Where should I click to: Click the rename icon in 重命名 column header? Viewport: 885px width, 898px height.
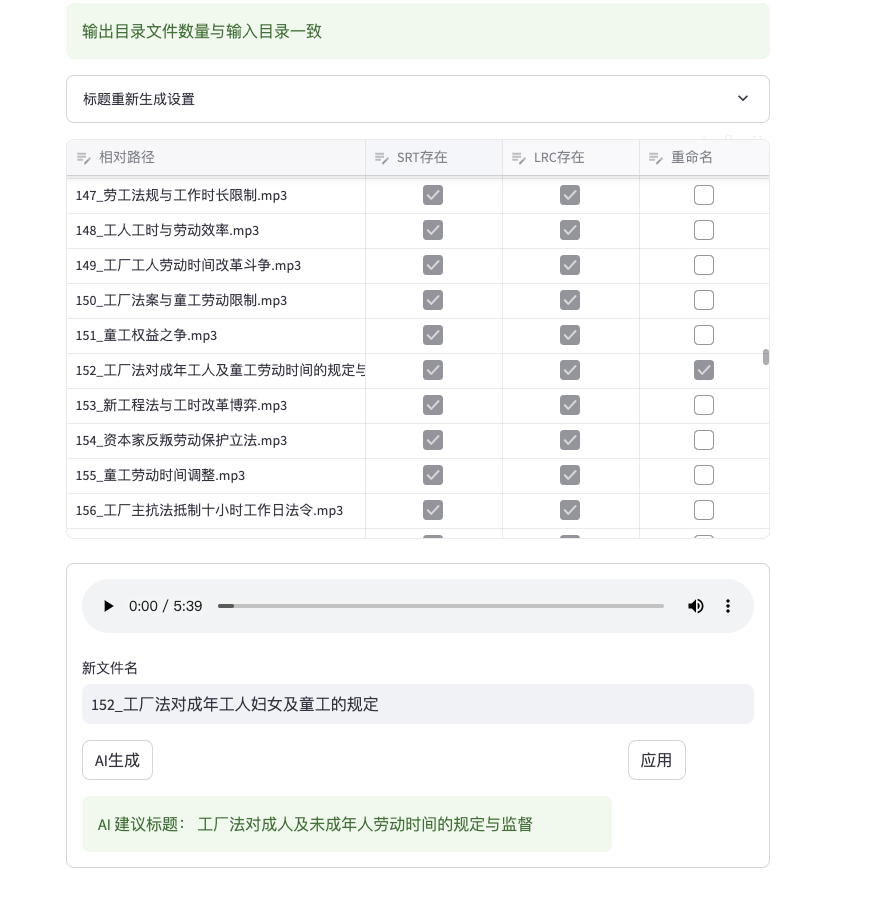tap(656, 157)
